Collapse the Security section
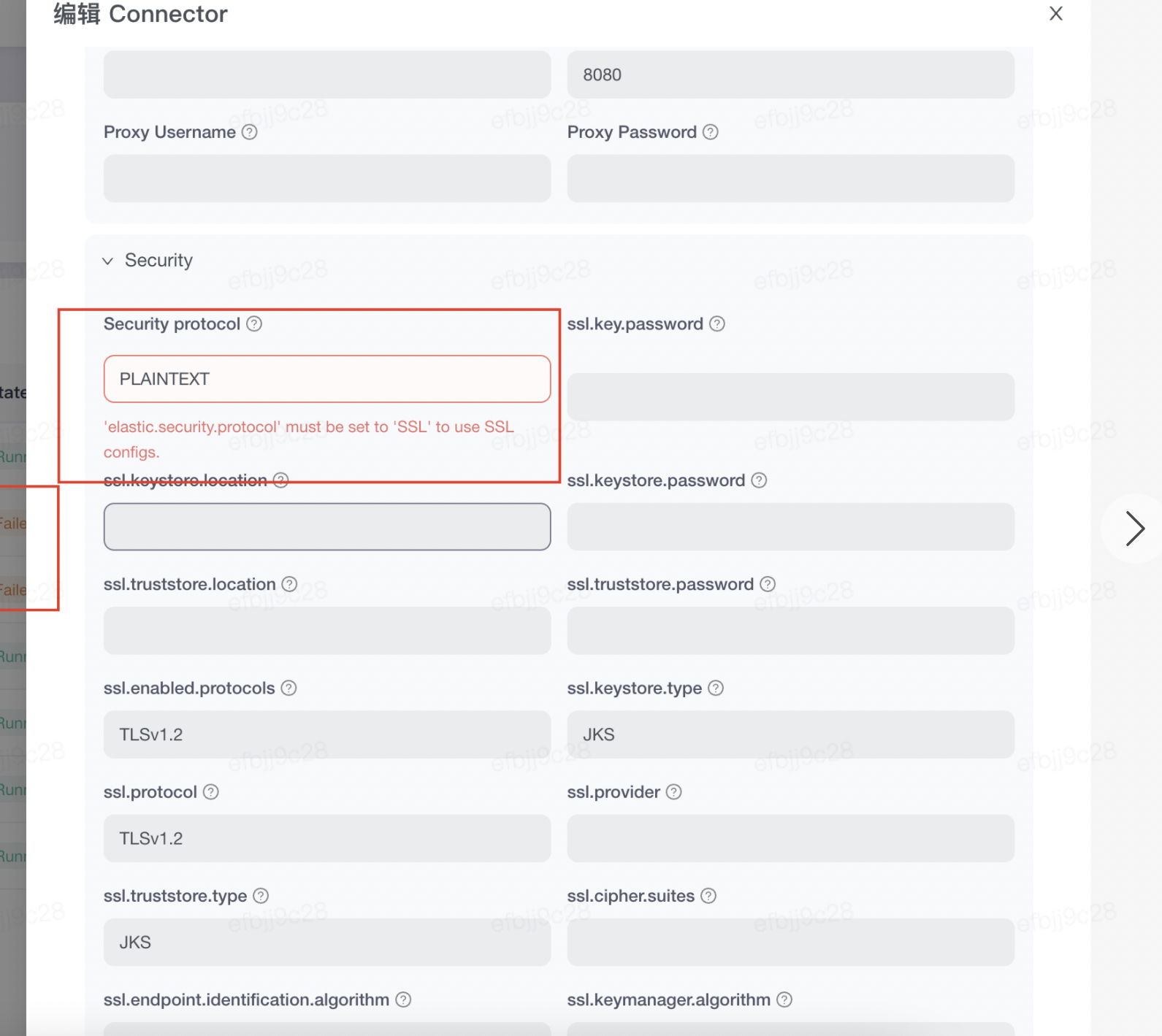Image resolution: width=1162 pixels, height=1036 pixels. (x=107, y=261)
